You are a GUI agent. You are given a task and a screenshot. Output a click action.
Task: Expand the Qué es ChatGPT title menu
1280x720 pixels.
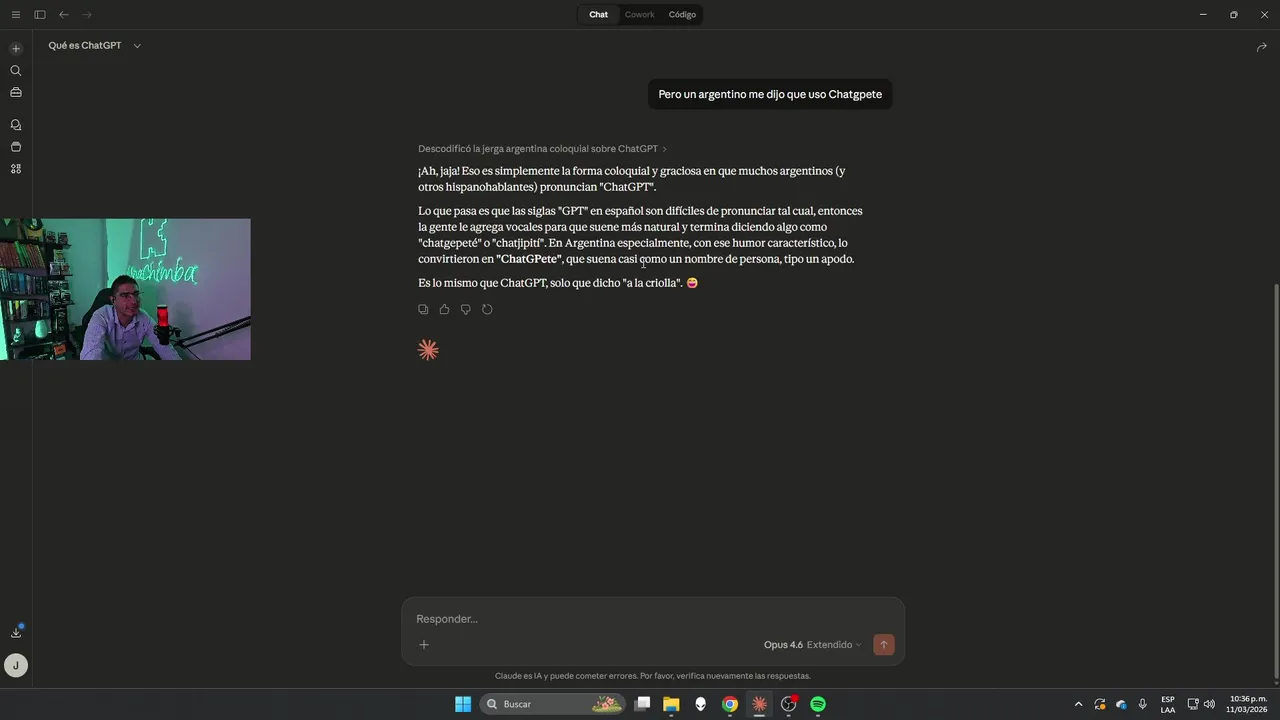(x=95, y=46)
